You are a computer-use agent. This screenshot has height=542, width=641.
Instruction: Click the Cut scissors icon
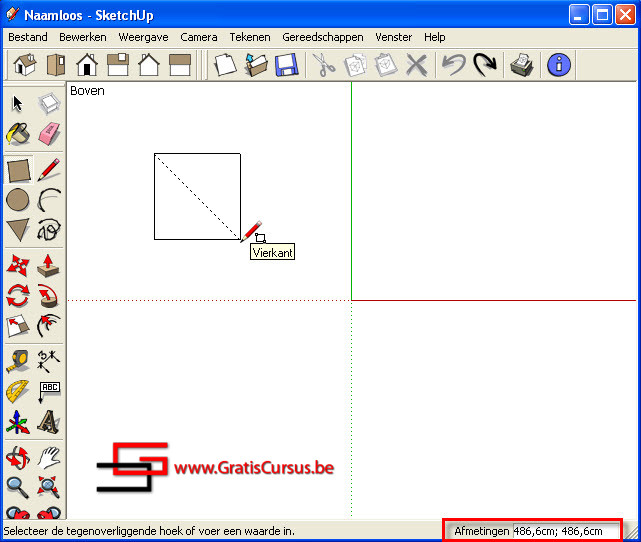[324, 65]
